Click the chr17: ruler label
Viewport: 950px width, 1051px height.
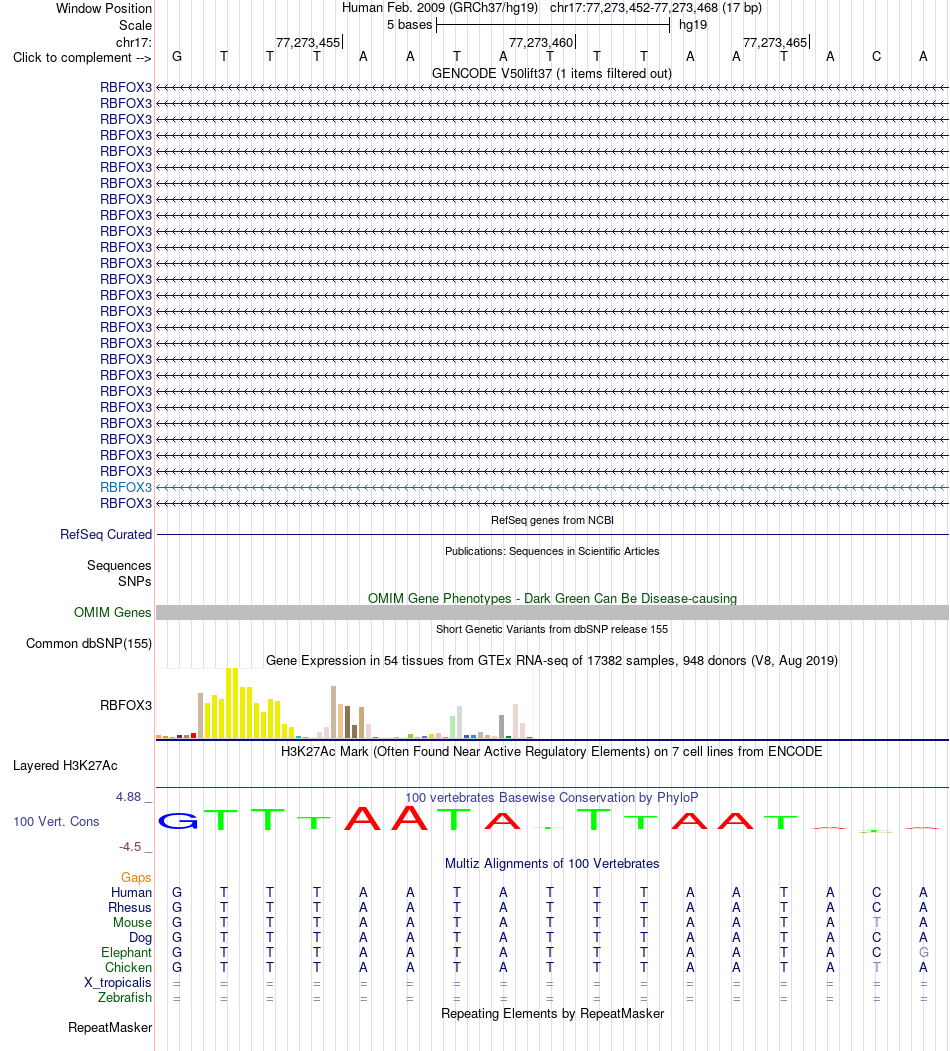click(133, 42)
